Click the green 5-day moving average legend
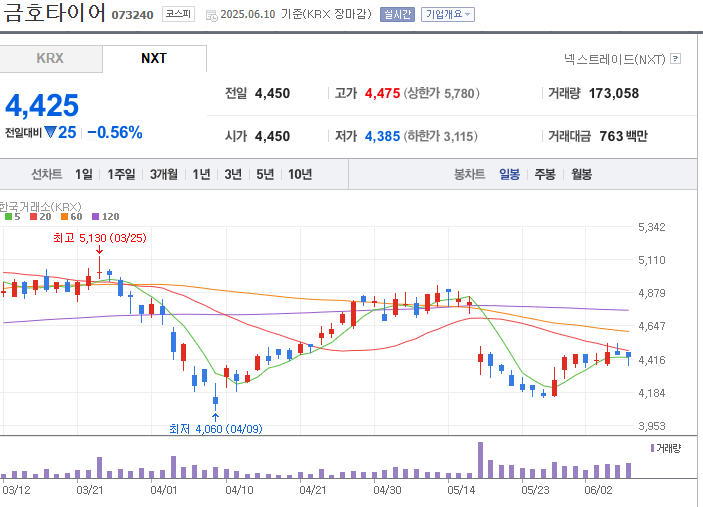The height and width of the screenshot is (507, 703). coord(13,217)
